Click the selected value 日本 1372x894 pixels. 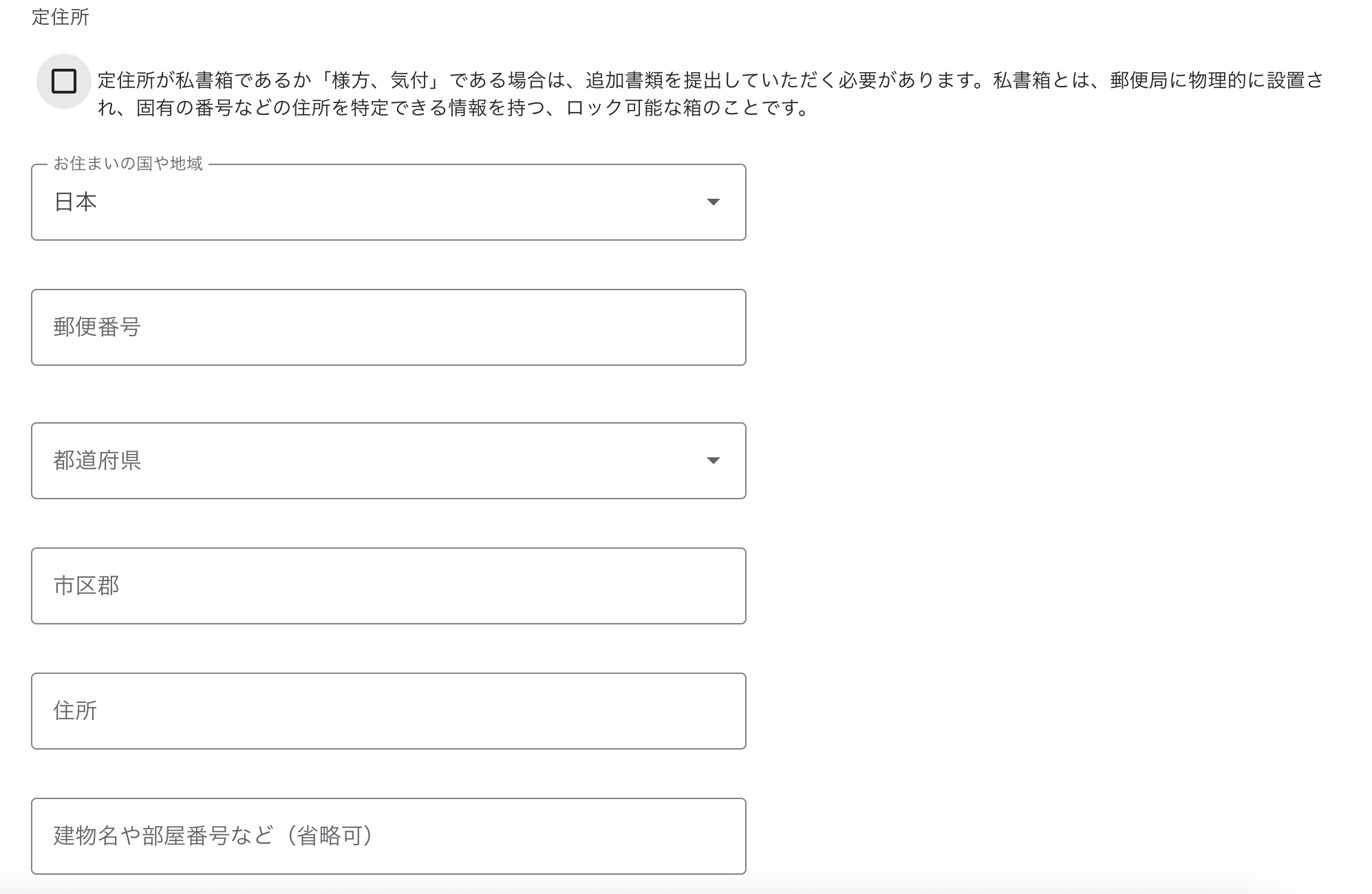click(x=76, y=202)
